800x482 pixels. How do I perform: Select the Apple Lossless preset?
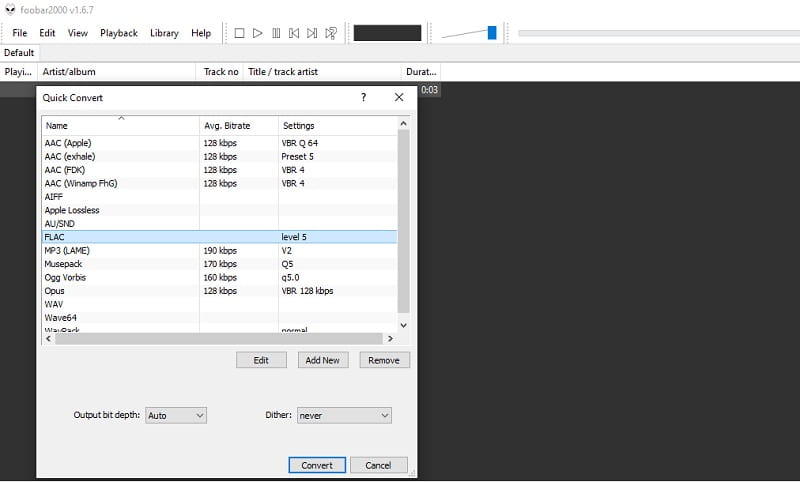click(x=219, y=210)
